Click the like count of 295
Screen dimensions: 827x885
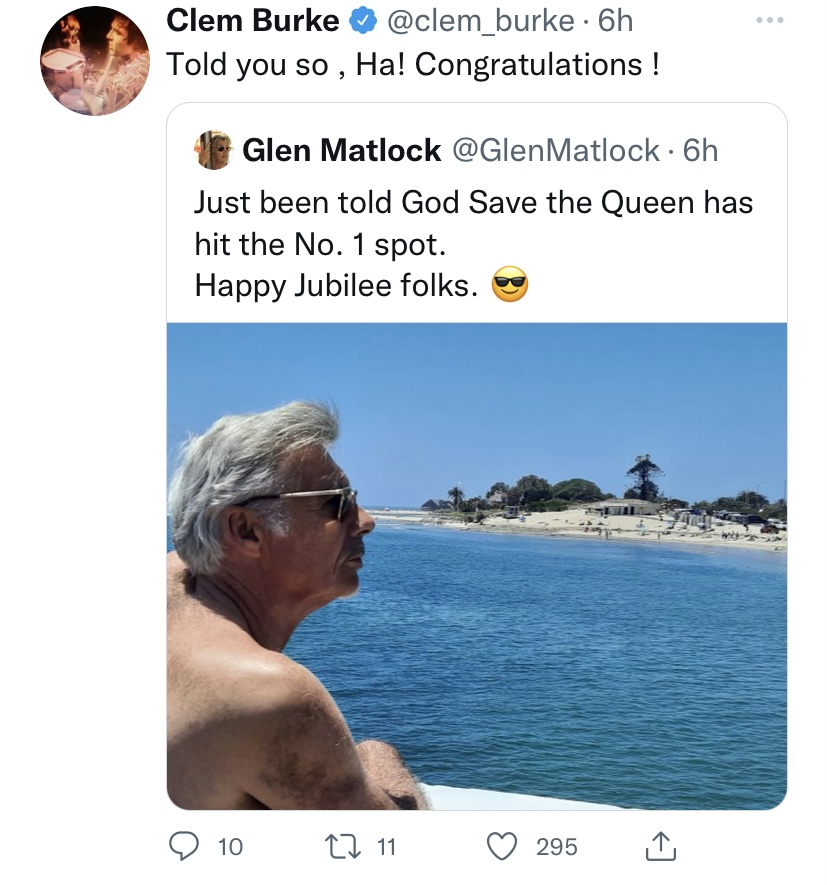click(x=556, y=846)
